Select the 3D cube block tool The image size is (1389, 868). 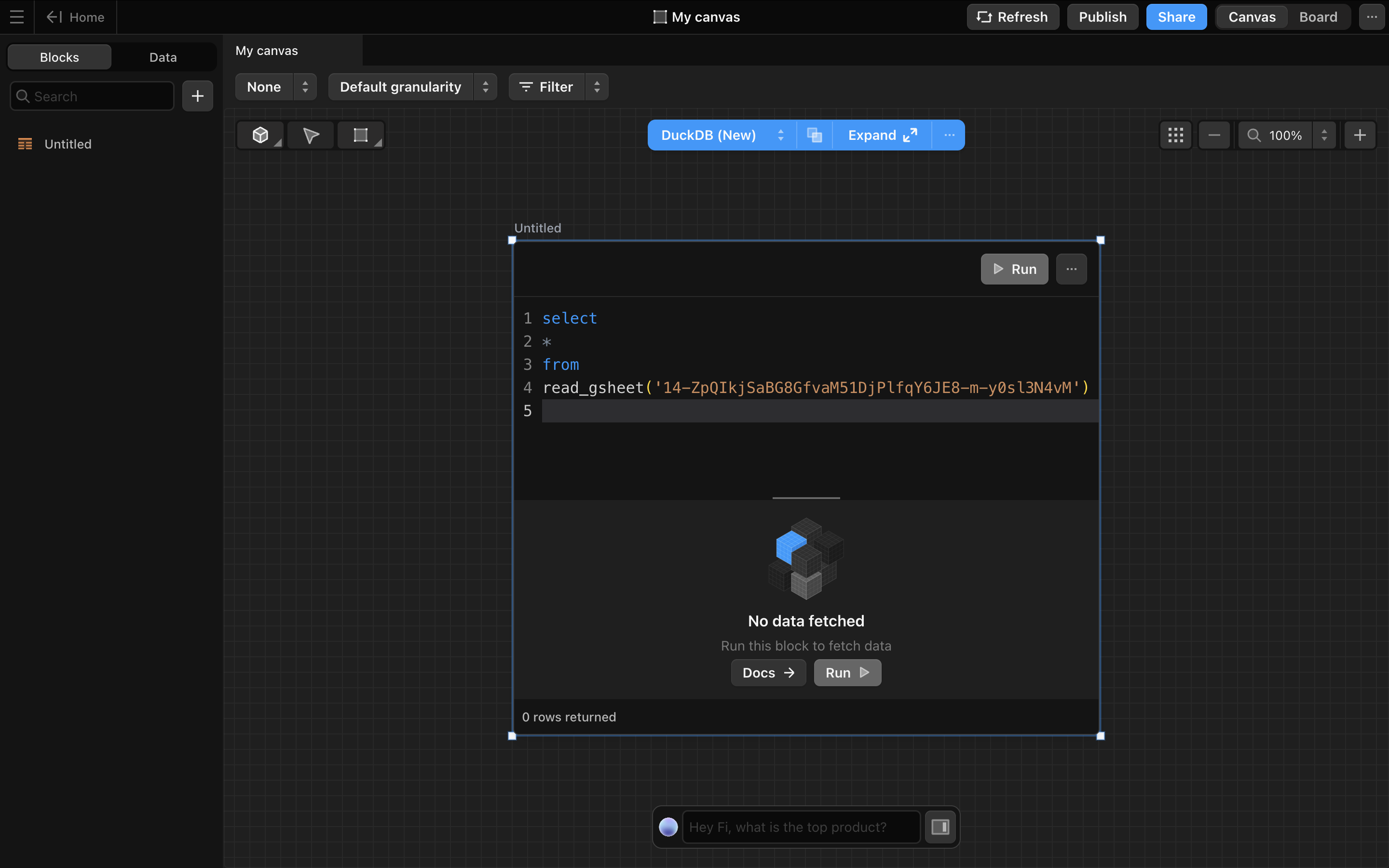point(260,135)
